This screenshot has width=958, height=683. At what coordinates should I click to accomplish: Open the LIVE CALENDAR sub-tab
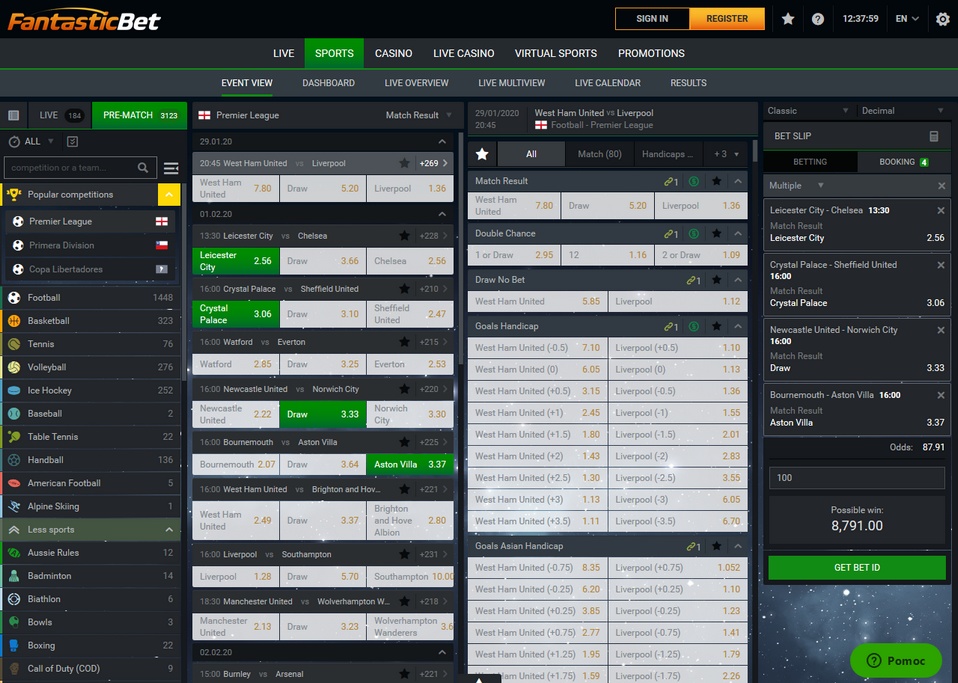[607, 82]
